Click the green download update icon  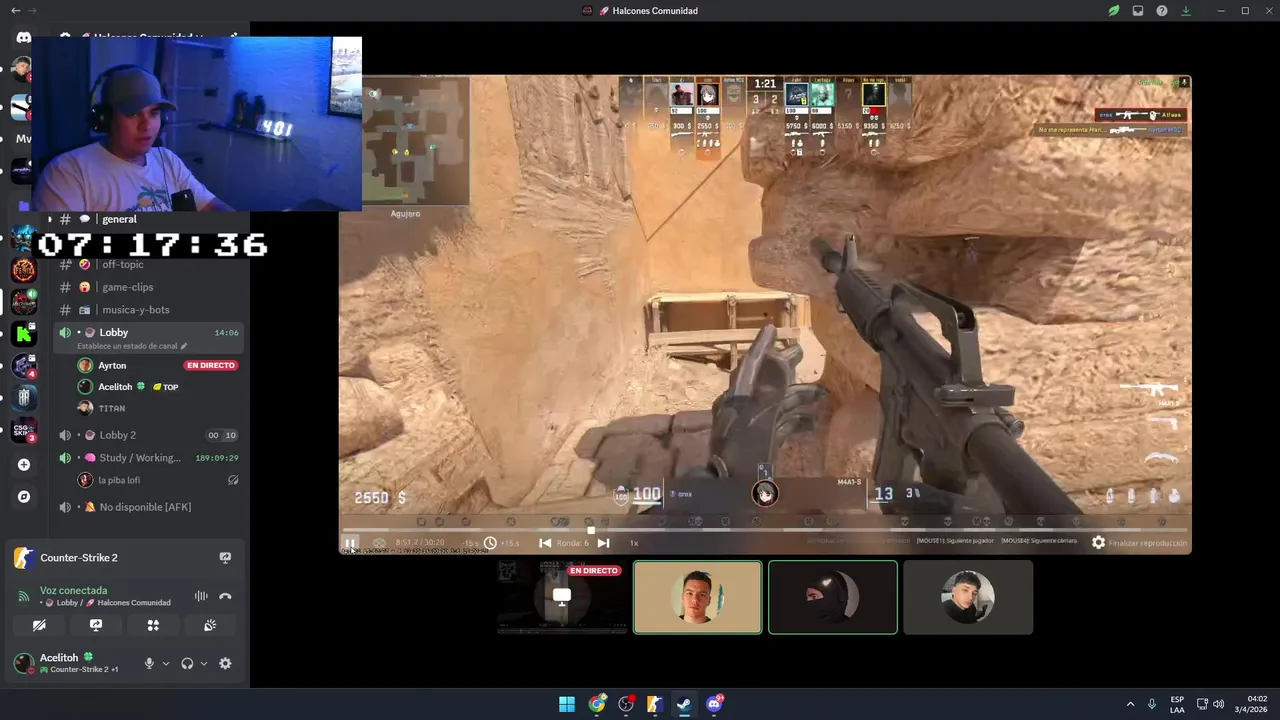[x=1186, y=11]
